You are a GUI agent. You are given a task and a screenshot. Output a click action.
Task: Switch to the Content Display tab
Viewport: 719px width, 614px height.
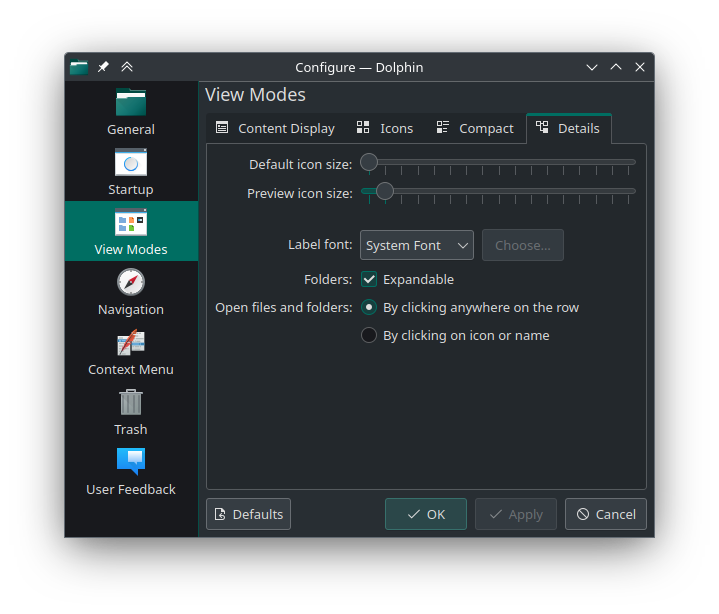[x=276, y=128]
